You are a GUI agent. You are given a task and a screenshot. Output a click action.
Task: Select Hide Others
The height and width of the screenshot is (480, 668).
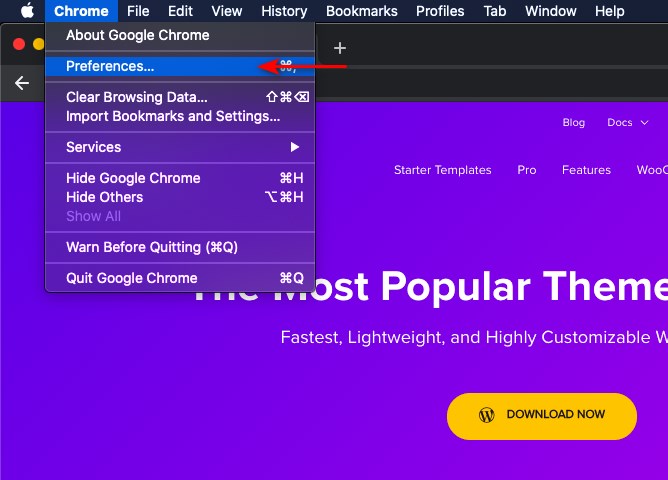point(180,197)
